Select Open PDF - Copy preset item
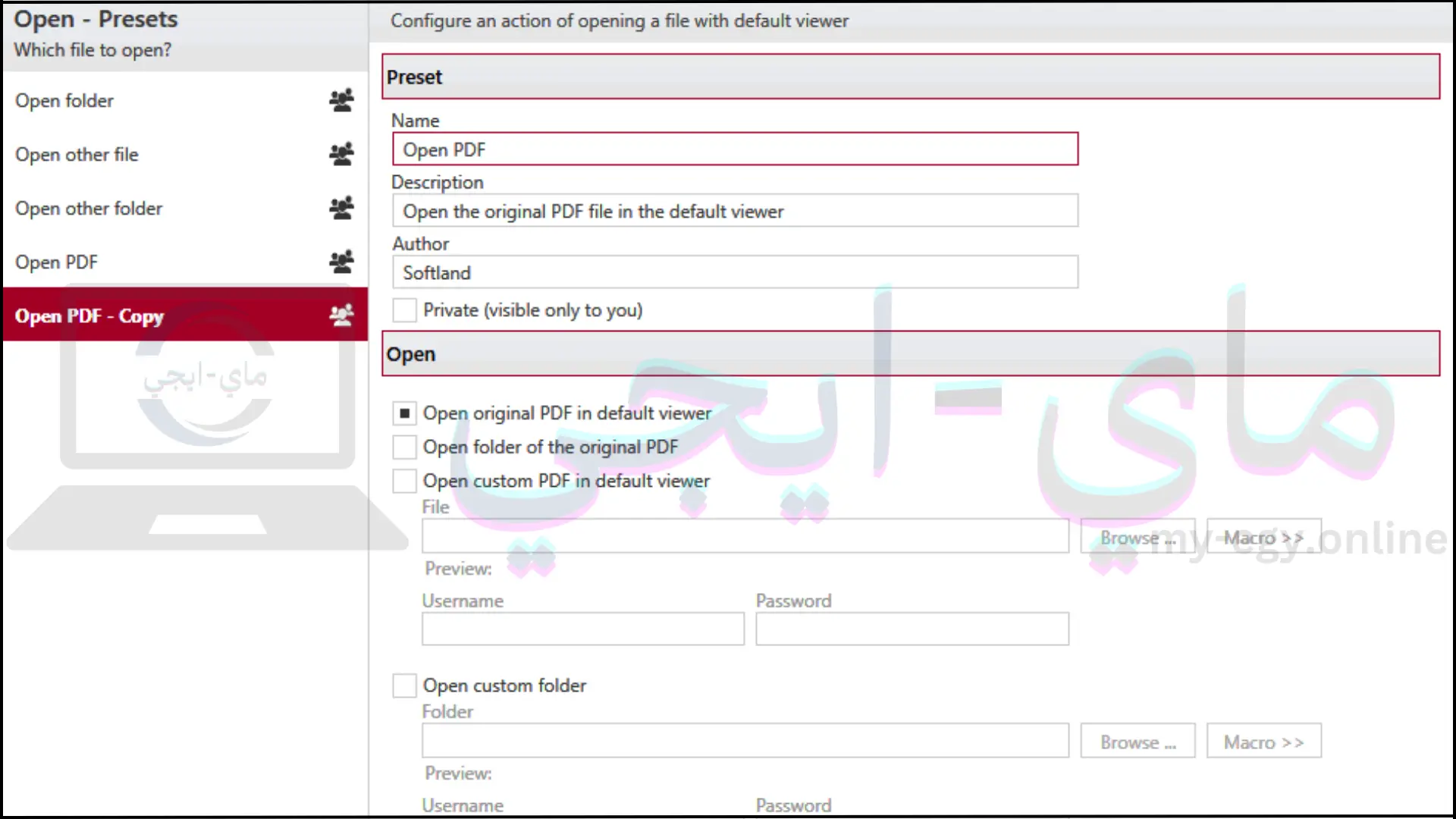Viewport: 1456px width, 819px height. [184, 315]
